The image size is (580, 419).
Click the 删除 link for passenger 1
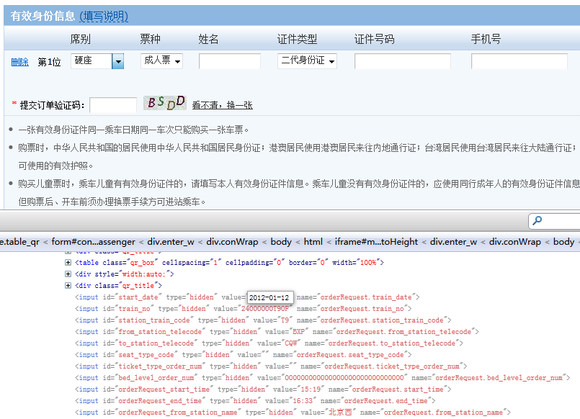(20, 62)
